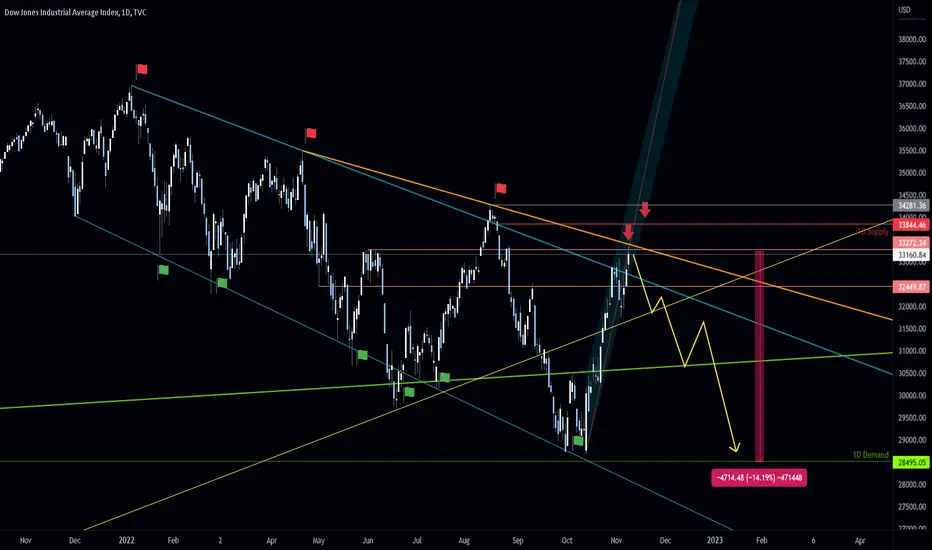Click the 32000.00 price axis label

click(x=912, y=307)
